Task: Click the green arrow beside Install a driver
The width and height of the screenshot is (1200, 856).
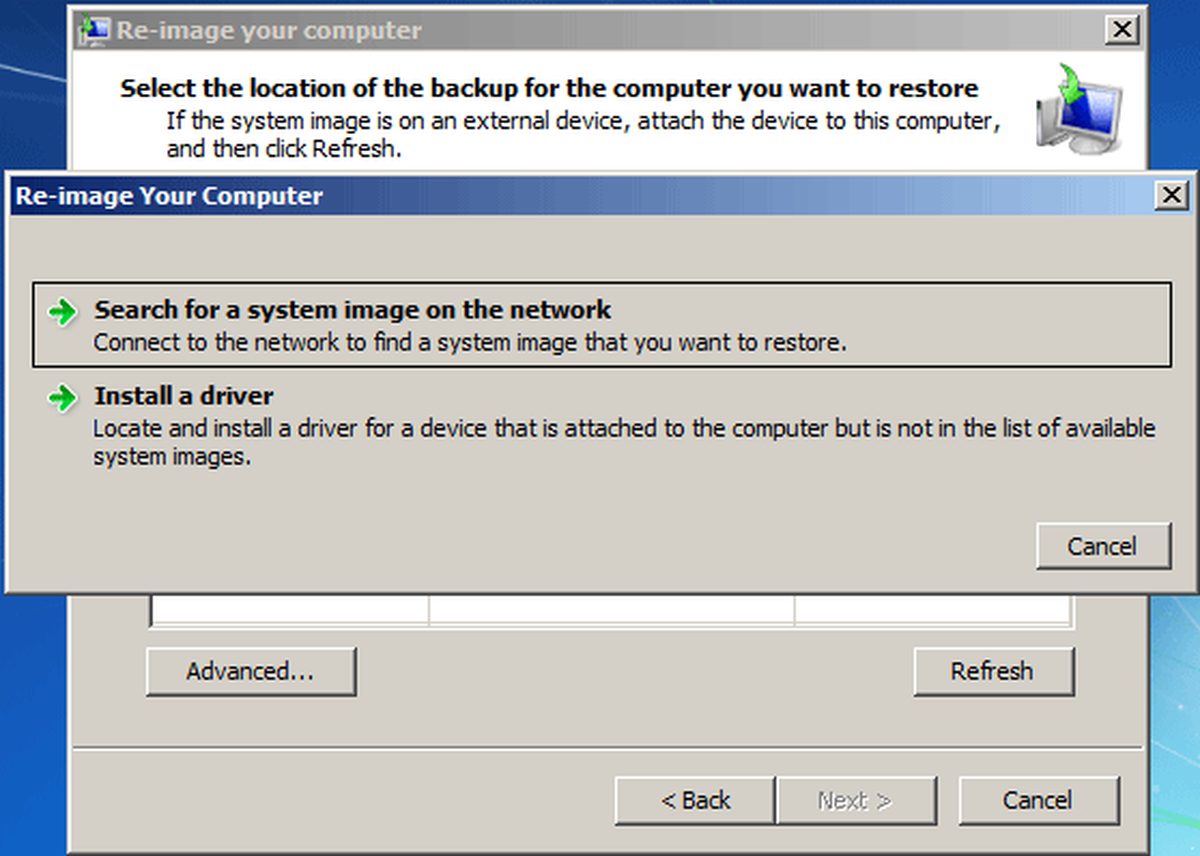Action: (62, 398)
